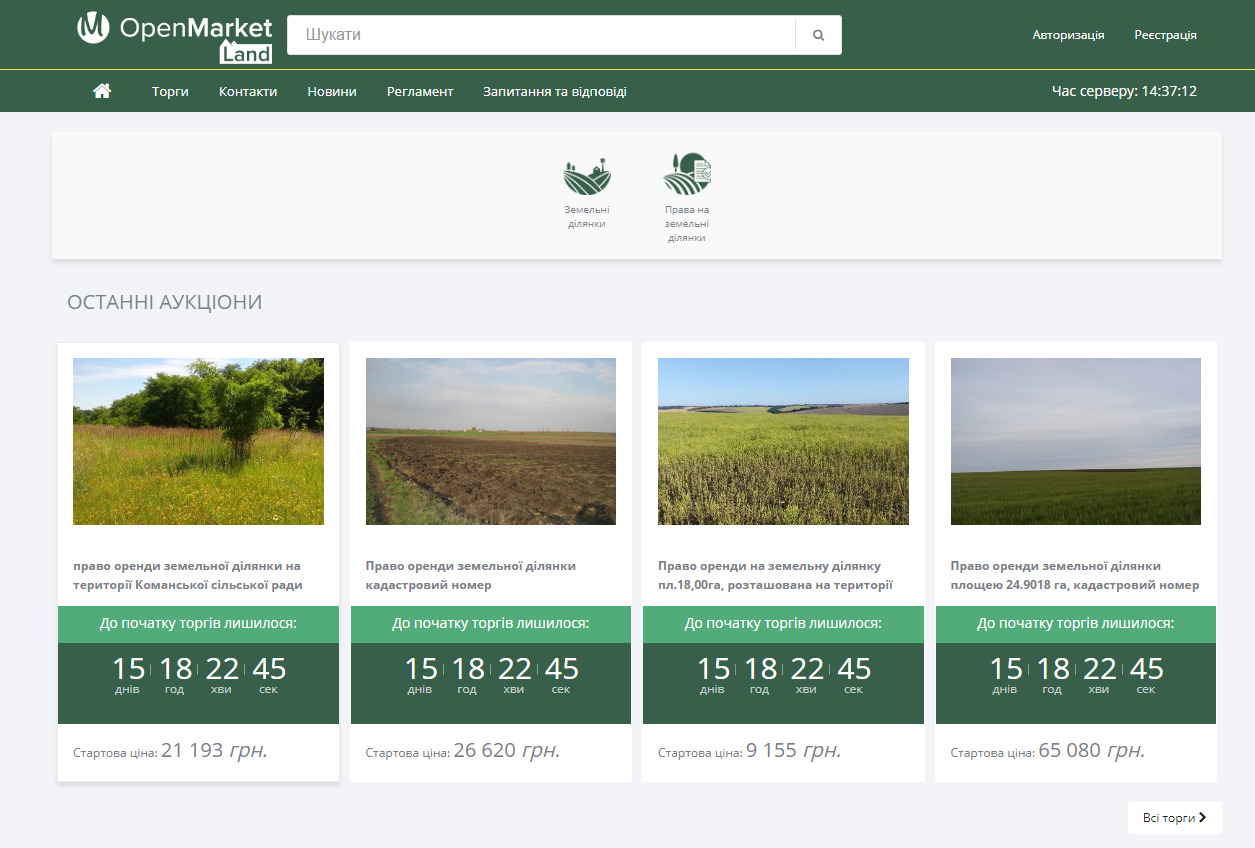Click the OpenMarket Land logo
The height and width of the screenshot is (848, 1255).
(x=175, y=36)
